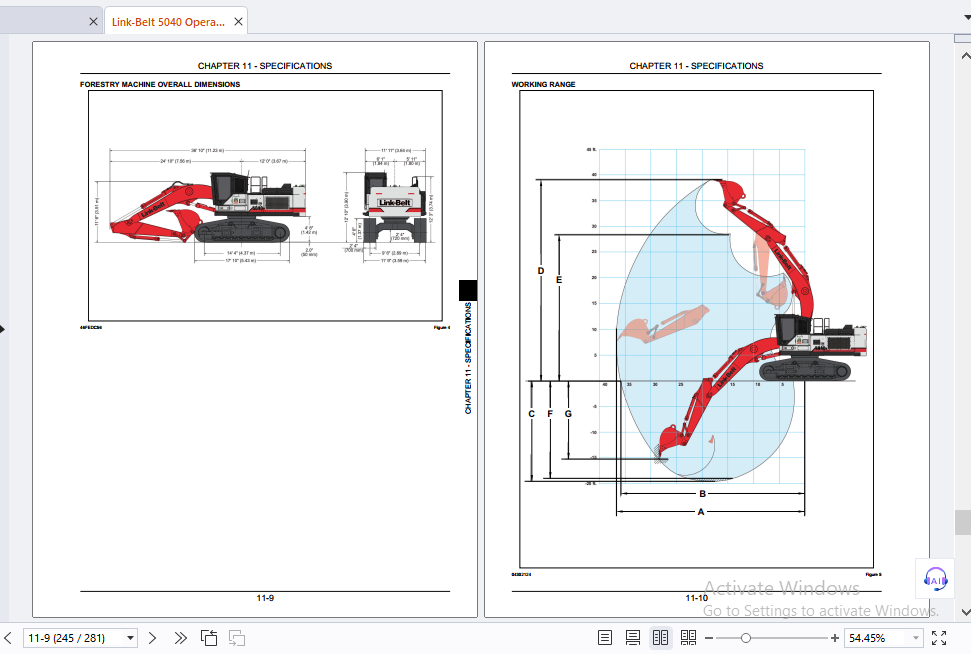Click dimension label A in working range
971x654 pixels.
tap(700, 512)
